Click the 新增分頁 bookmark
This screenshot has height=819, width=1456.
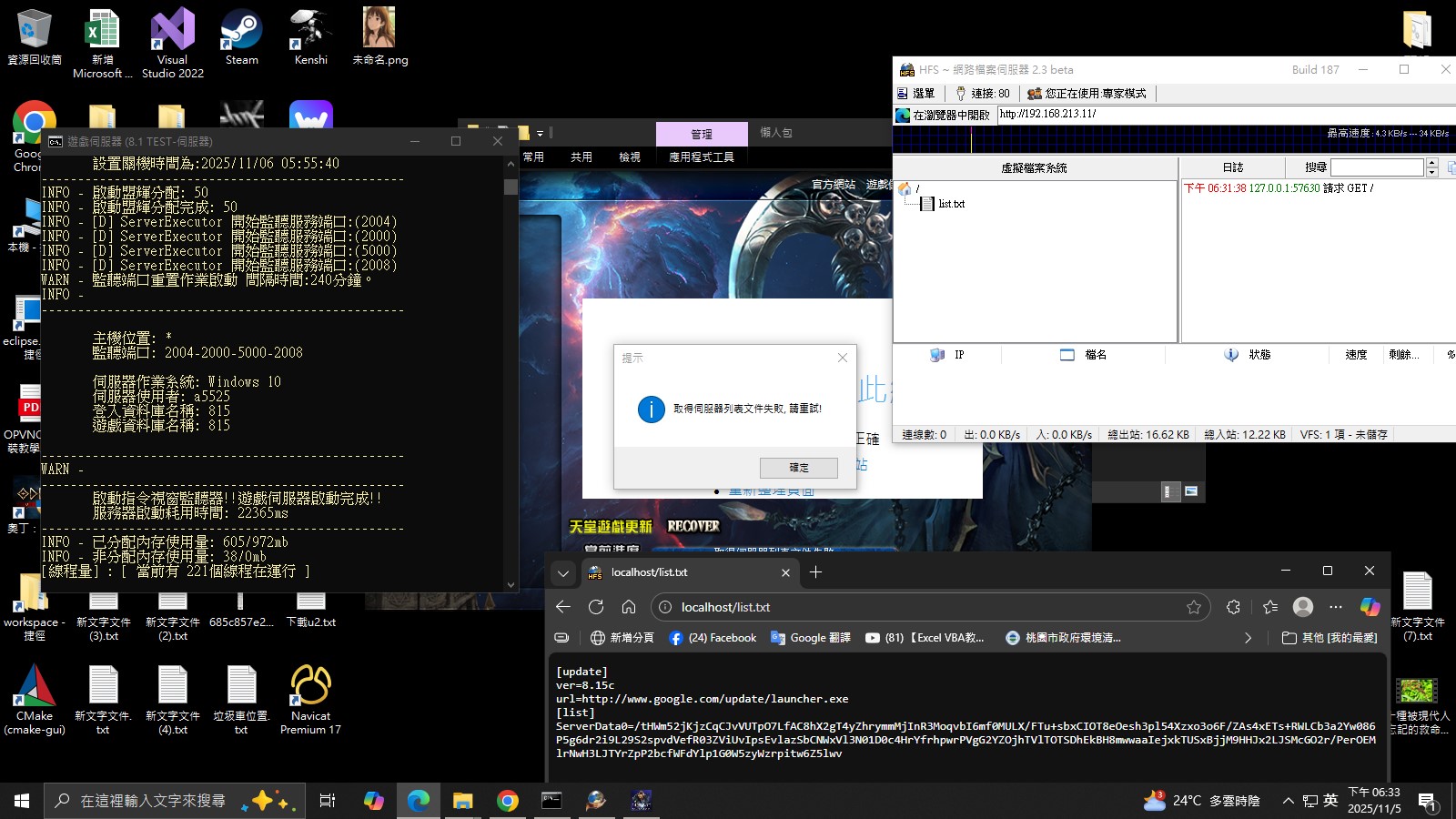tap(622, 638)
